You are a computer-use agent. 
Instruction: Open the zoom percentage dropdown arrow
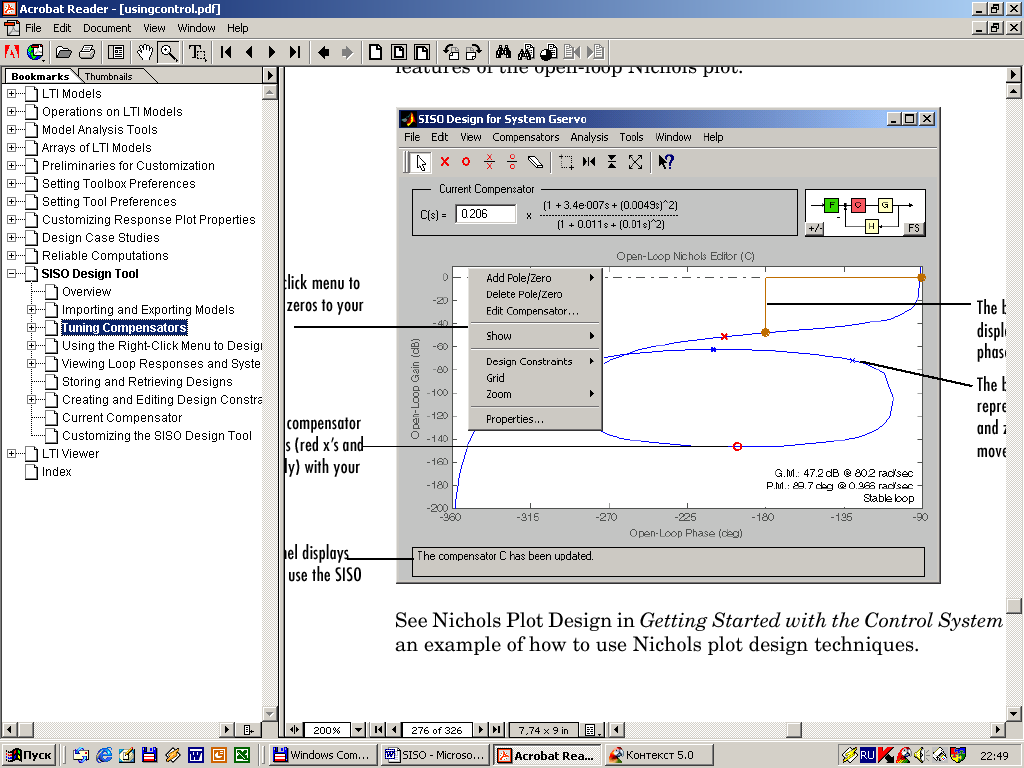coord(359,729)
